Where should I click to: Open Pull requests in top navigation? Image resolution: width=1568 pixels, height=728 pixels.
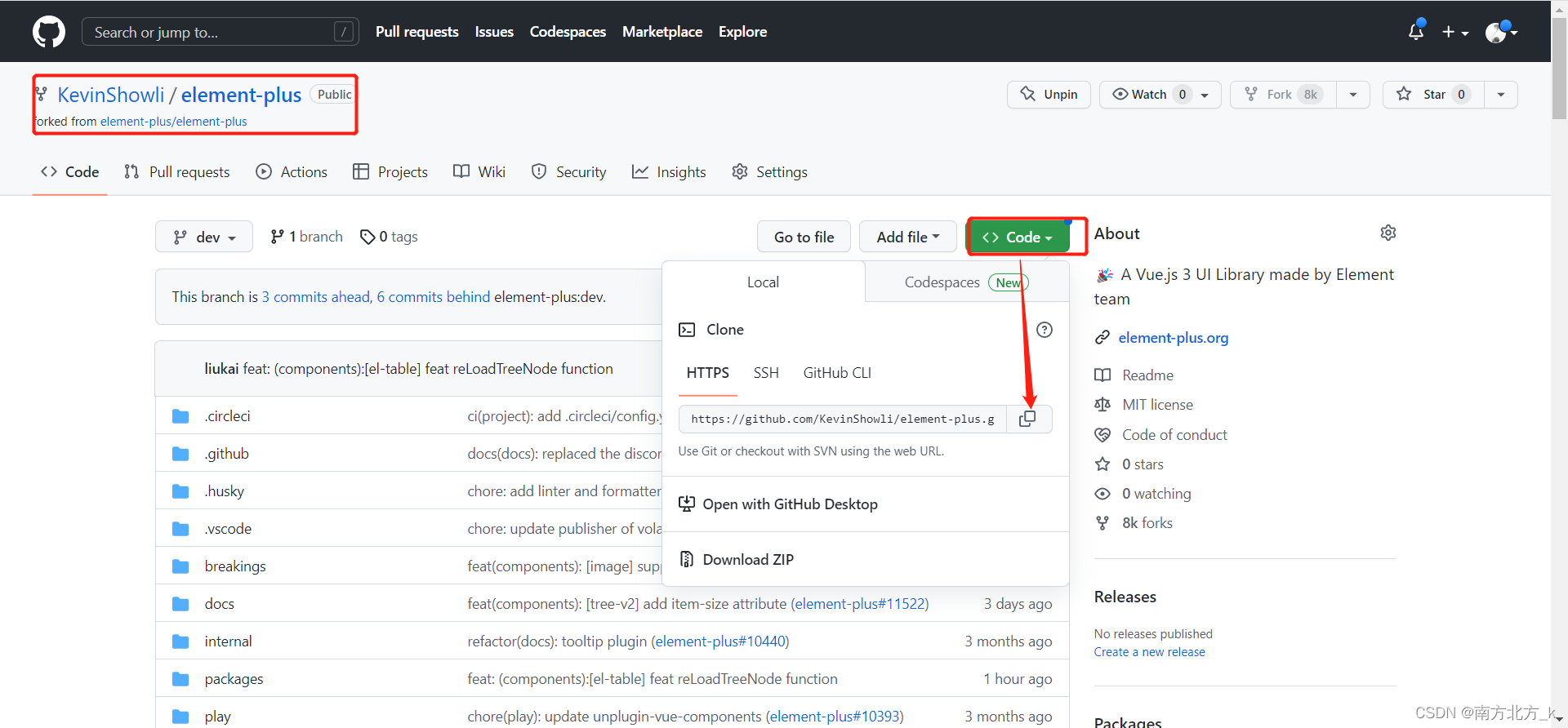(416, 32)
